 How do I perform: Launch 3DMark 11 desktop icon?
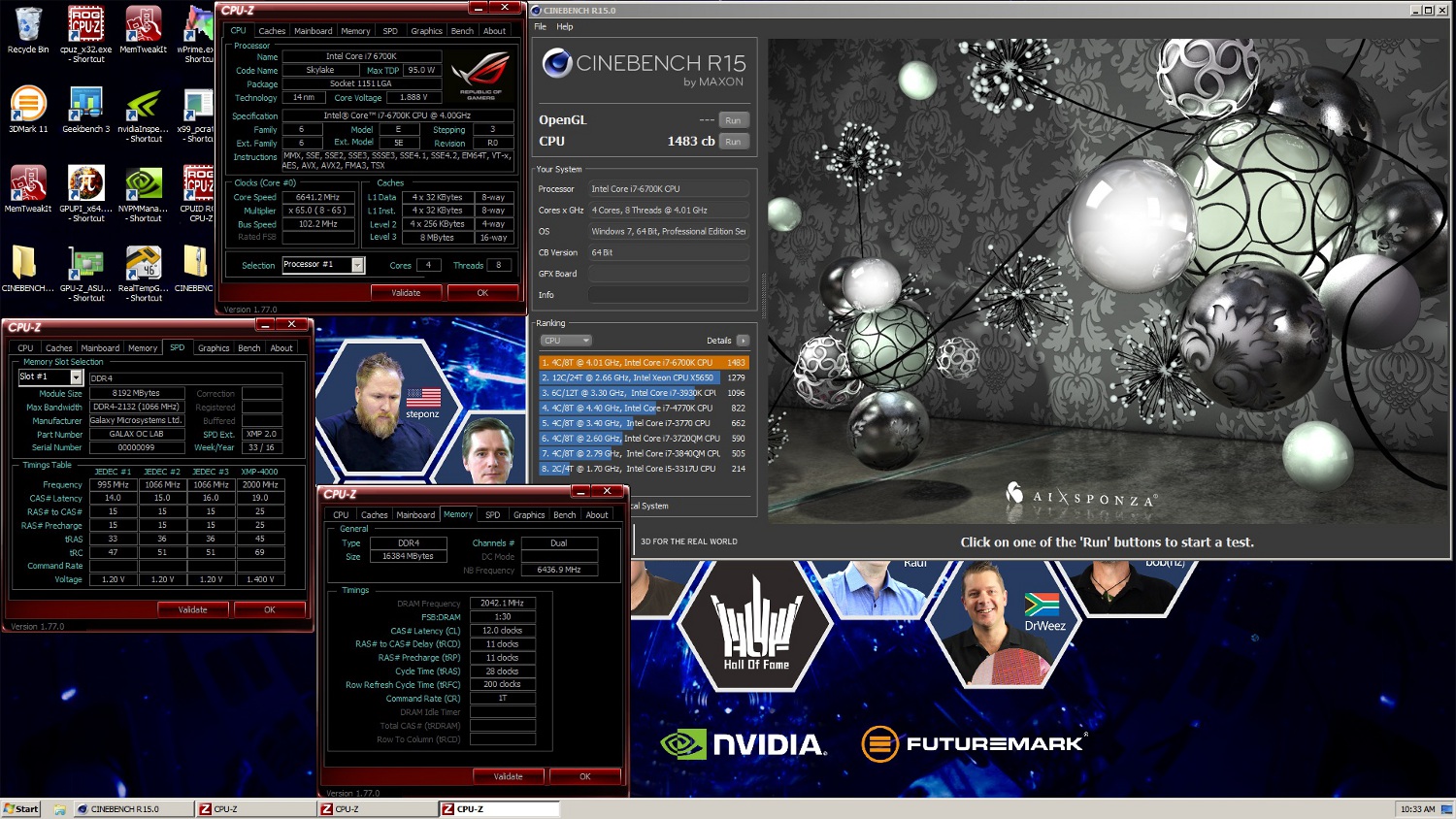28,104
